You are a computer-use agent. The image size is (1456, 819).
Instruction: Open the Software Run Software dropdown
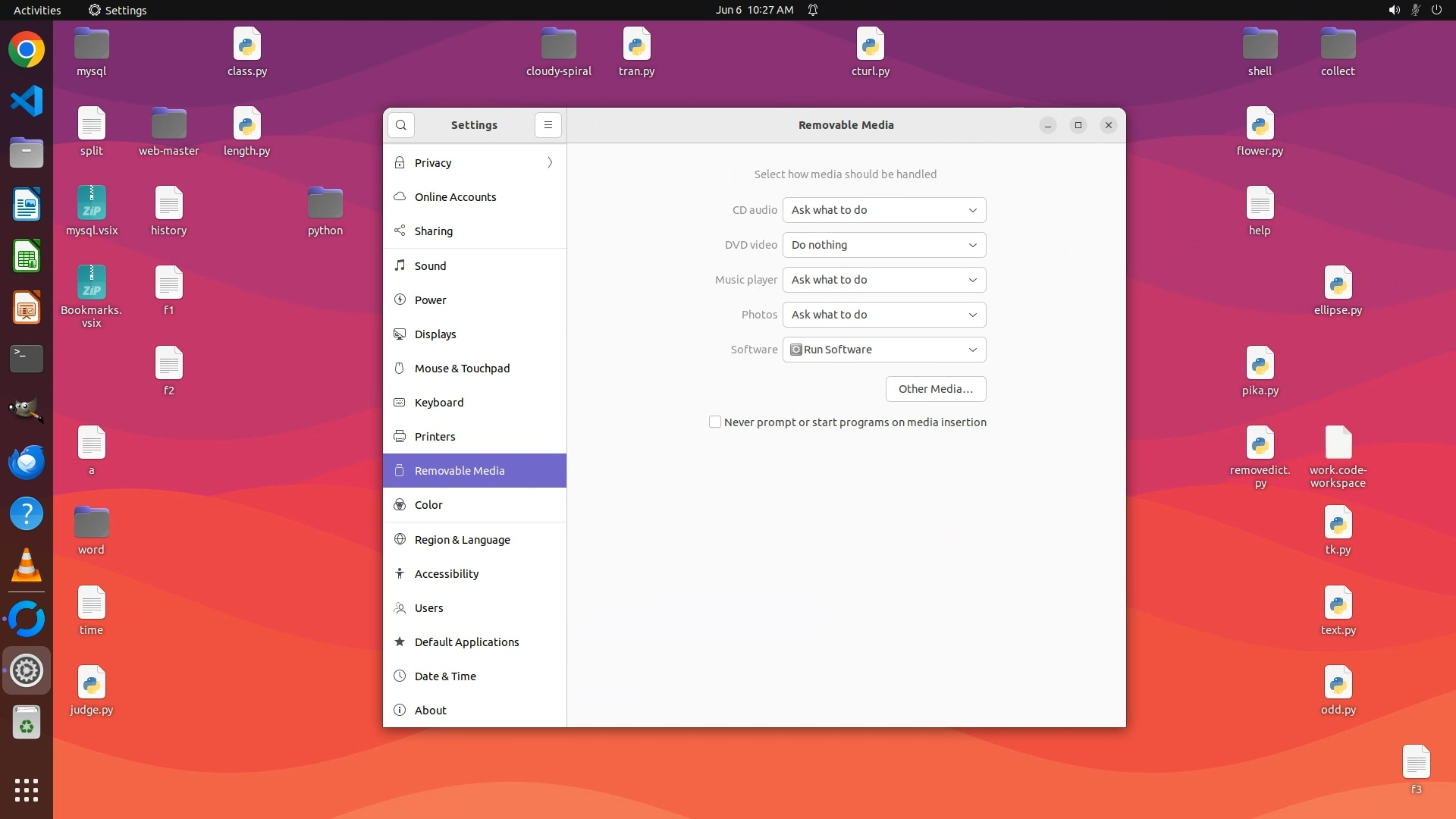[883, 350]
